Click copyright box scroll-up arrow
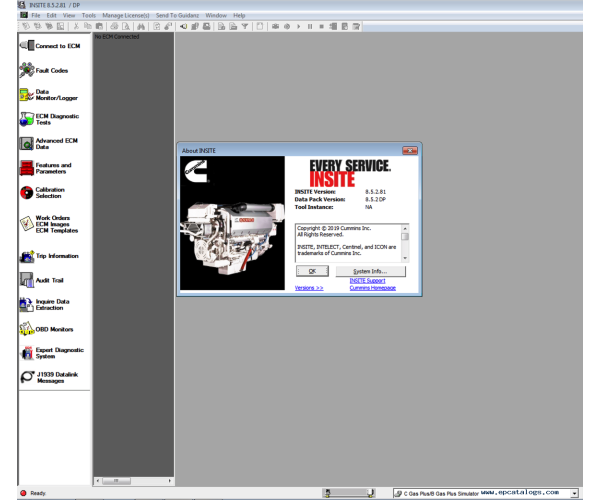Screen dimensions: 600x500 click(x=405, y=228)
